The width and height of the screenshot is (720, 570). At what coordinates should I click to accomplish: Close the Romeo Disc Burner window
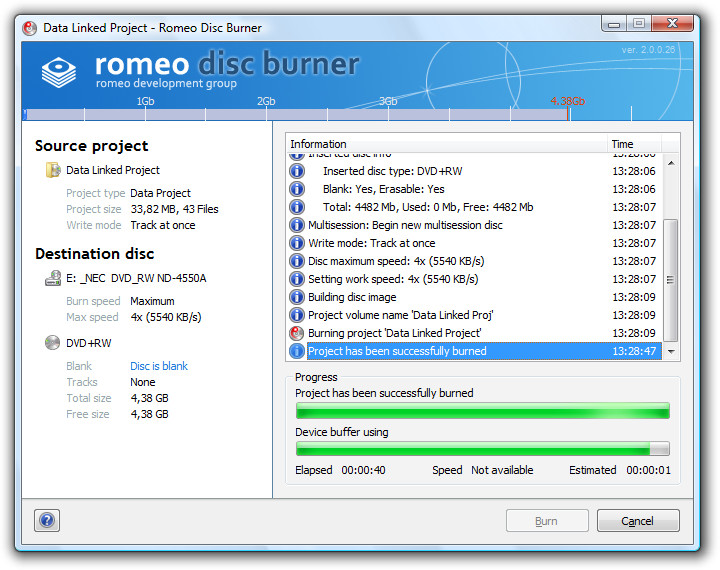pos(672,23)
